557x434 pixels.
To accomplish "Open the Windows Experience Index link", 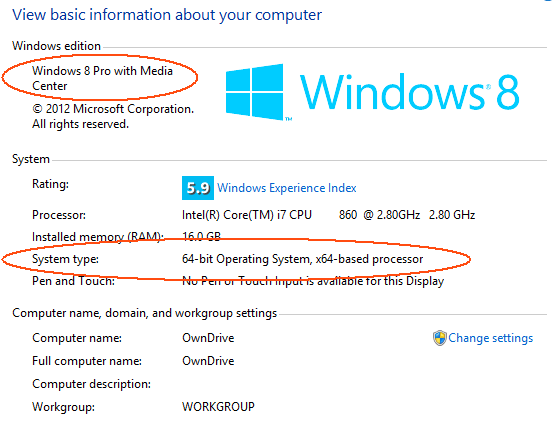I will [x=287, y=188].
